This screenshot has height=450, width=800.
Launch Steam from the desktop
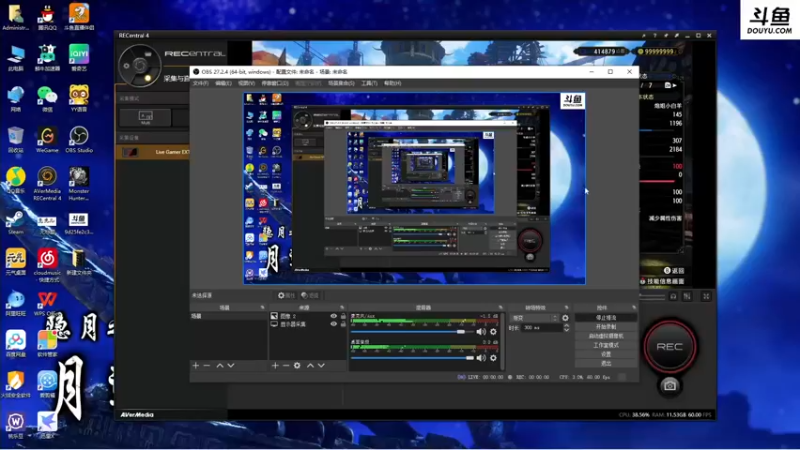tap(15, 222)
